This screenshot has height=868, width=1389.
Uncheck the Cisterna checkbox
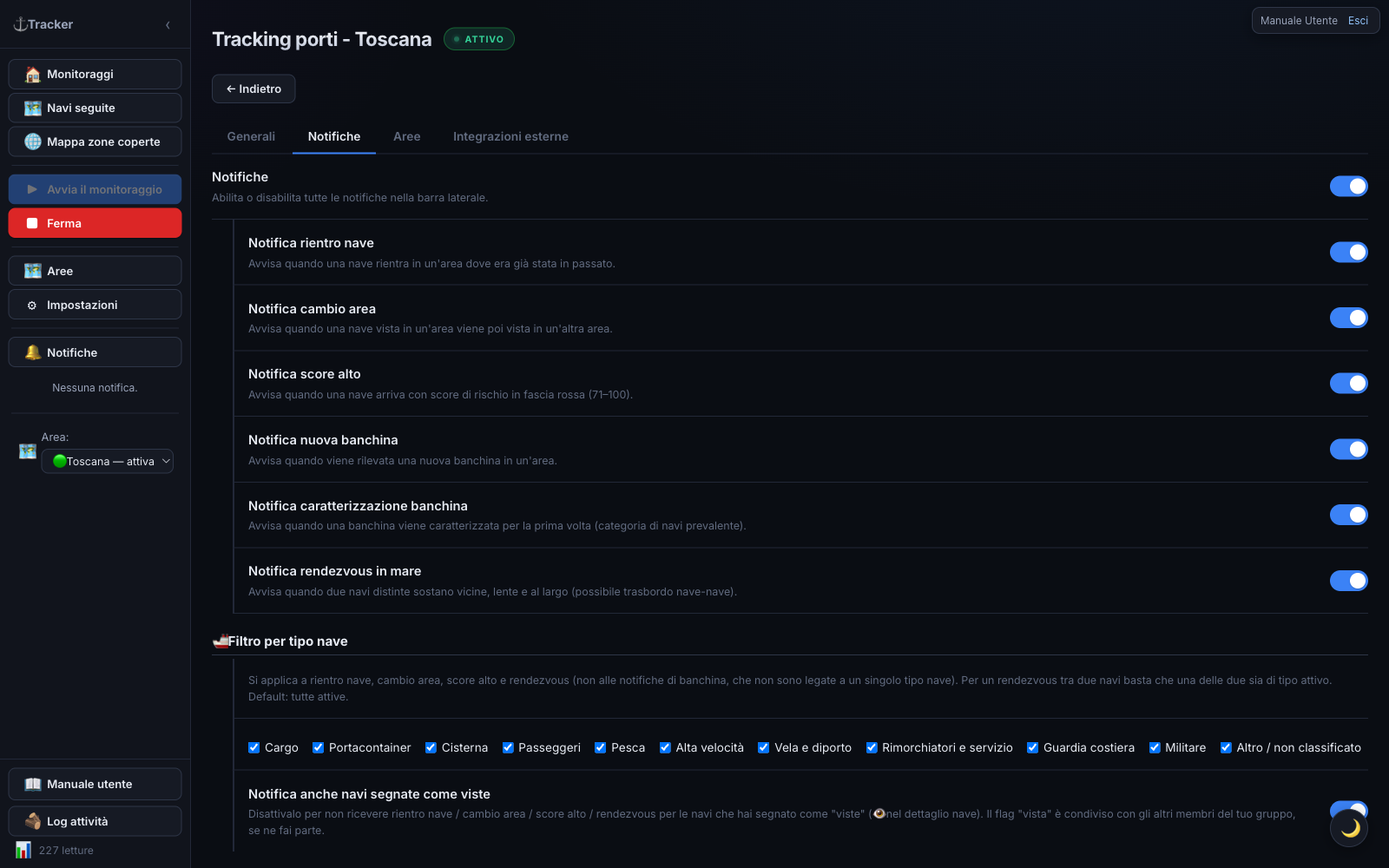tap(431, 747)
